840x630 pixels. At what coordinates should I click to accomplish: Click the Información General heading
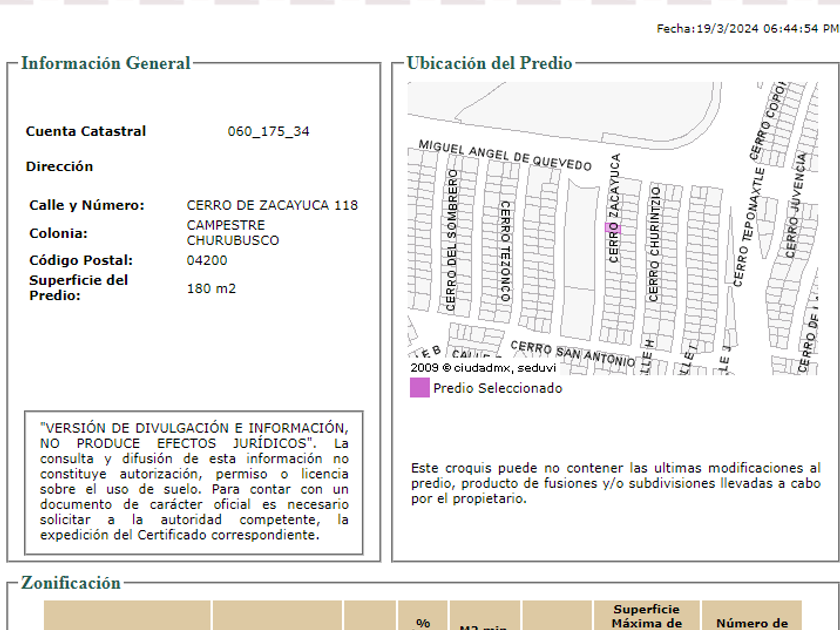pyautogui.click(x=106, y=63)
